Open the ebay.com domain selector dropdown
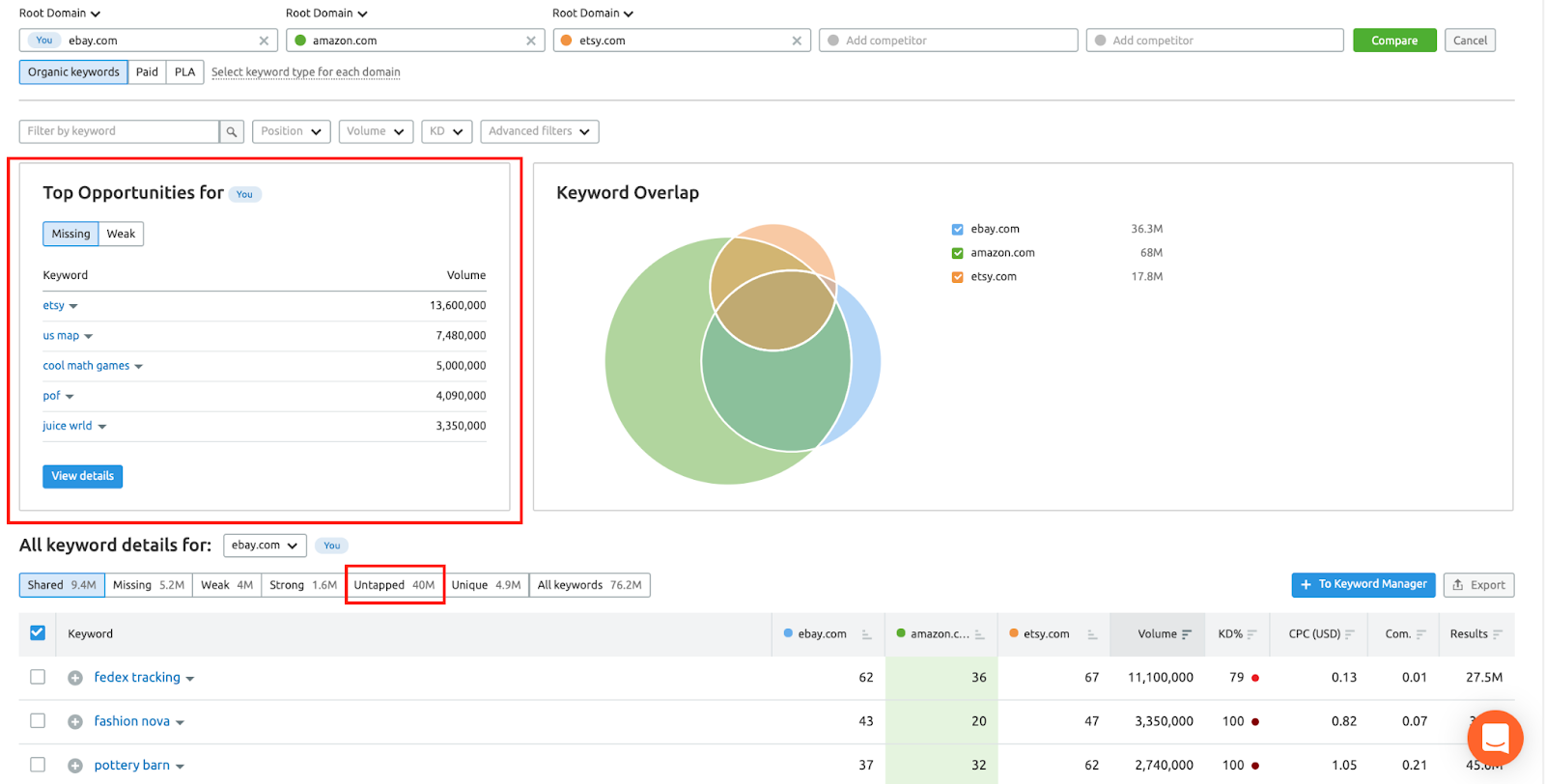The image size is (1545, 784). pyautogui.click(x=265, y=546)
